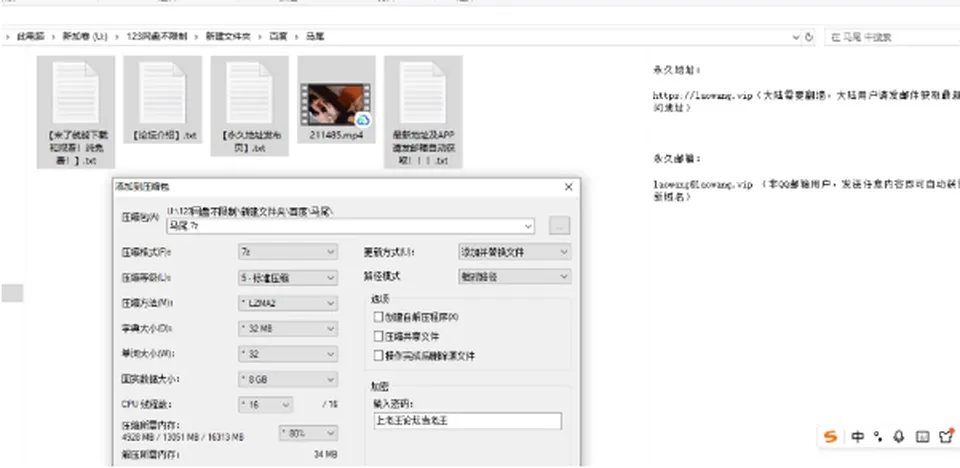
Task: Go to 新建文件夹 breadcrumb folder
Action: point(228,37)
